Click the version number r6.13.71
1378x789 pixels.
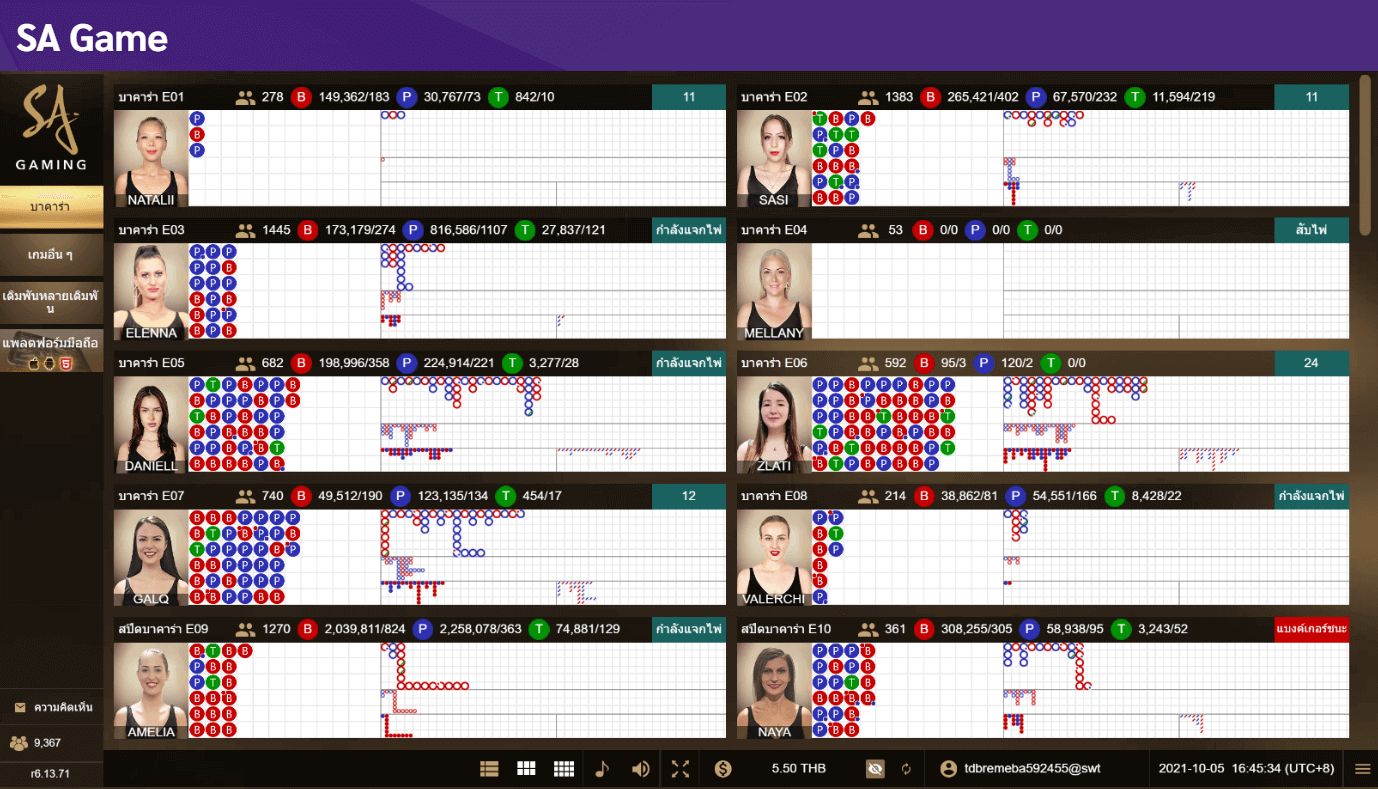(x=51, y=774)
